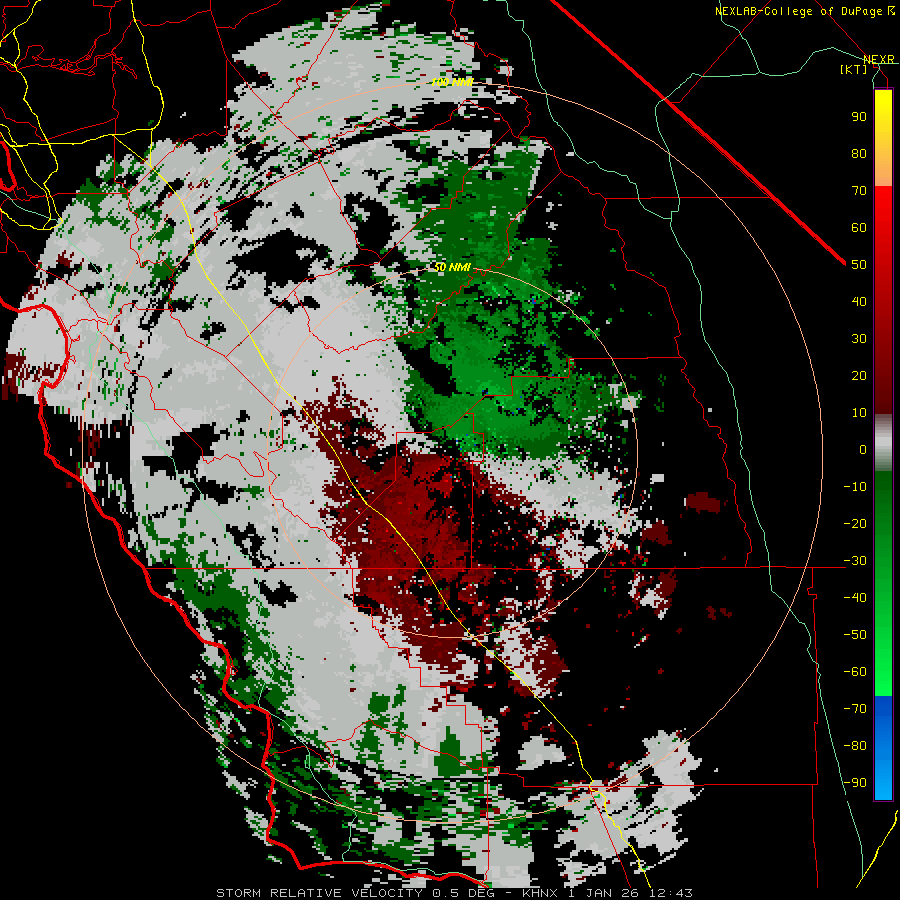Click the 50 value on velocity scale
The image size is (900, 900).
coord(859,265)
